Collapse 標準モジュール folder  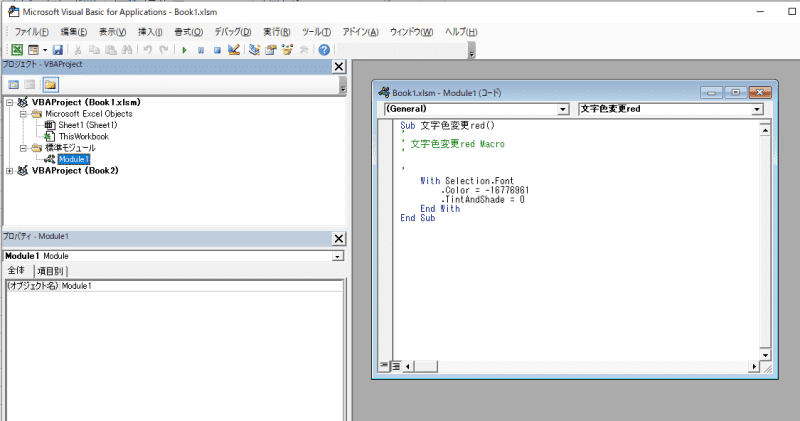tap(23, 148)
